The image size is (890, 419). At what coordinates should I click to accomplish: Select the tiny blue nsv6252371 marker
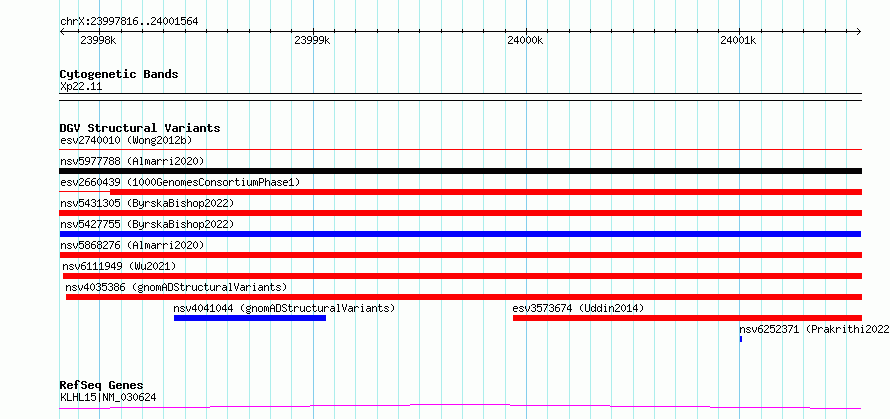pyautogui.click(x=741, y=339)
